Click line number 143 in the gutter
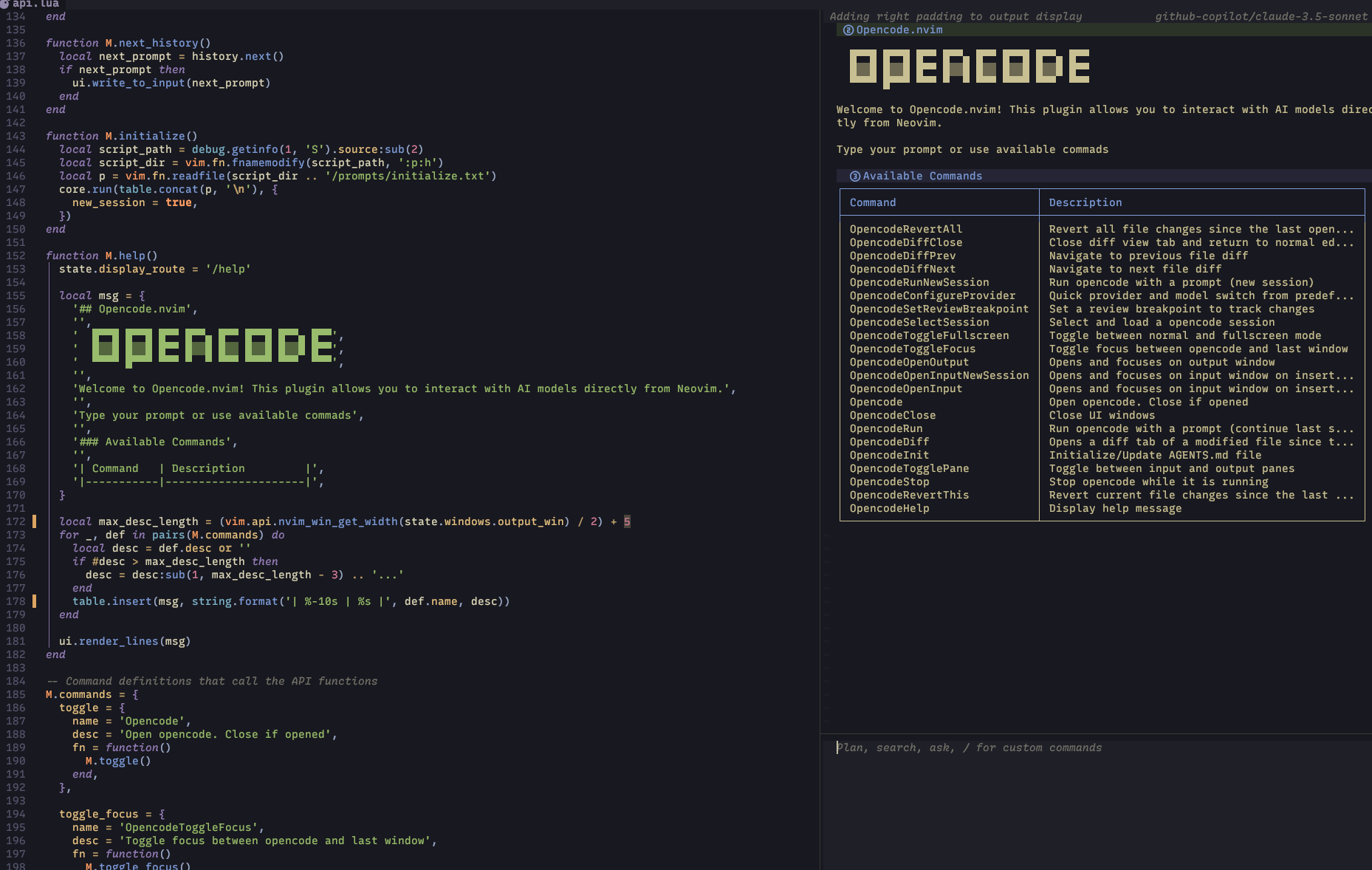1372x870 pixels. 16,136
